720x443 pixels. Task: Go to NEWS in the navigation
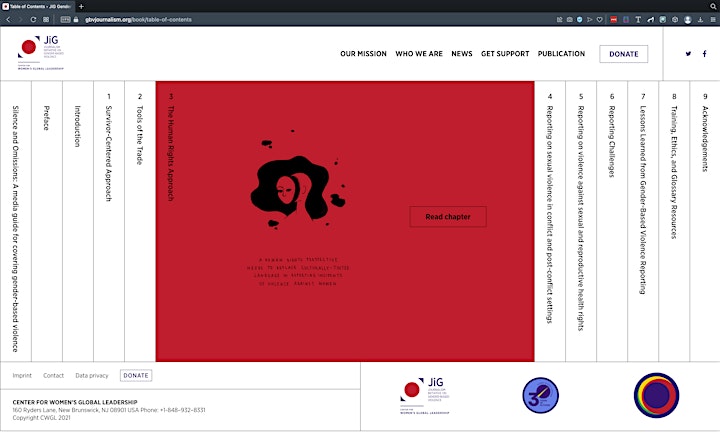[461, 54]
